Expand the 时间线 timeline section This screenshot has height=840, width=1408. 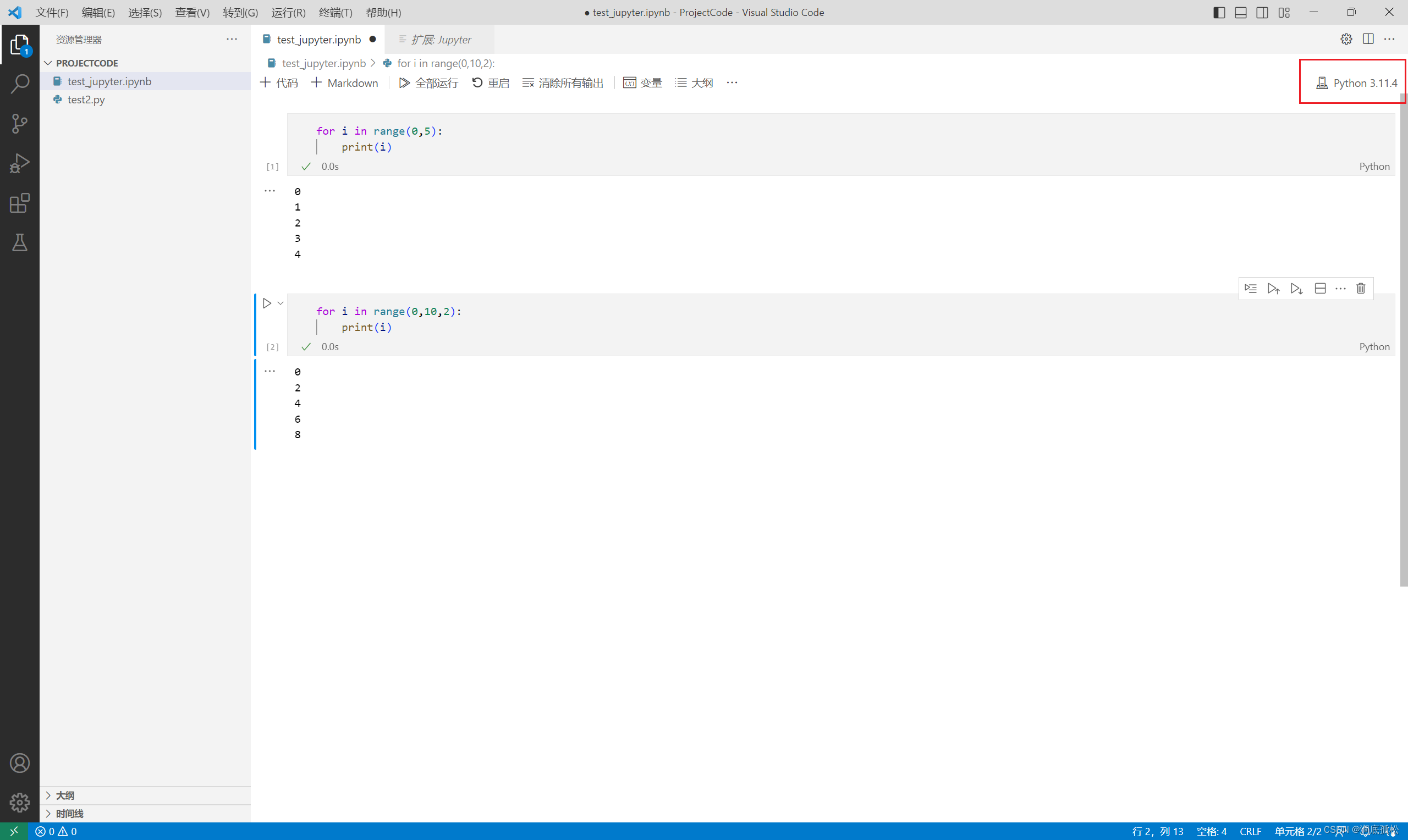tap(70, 814)
